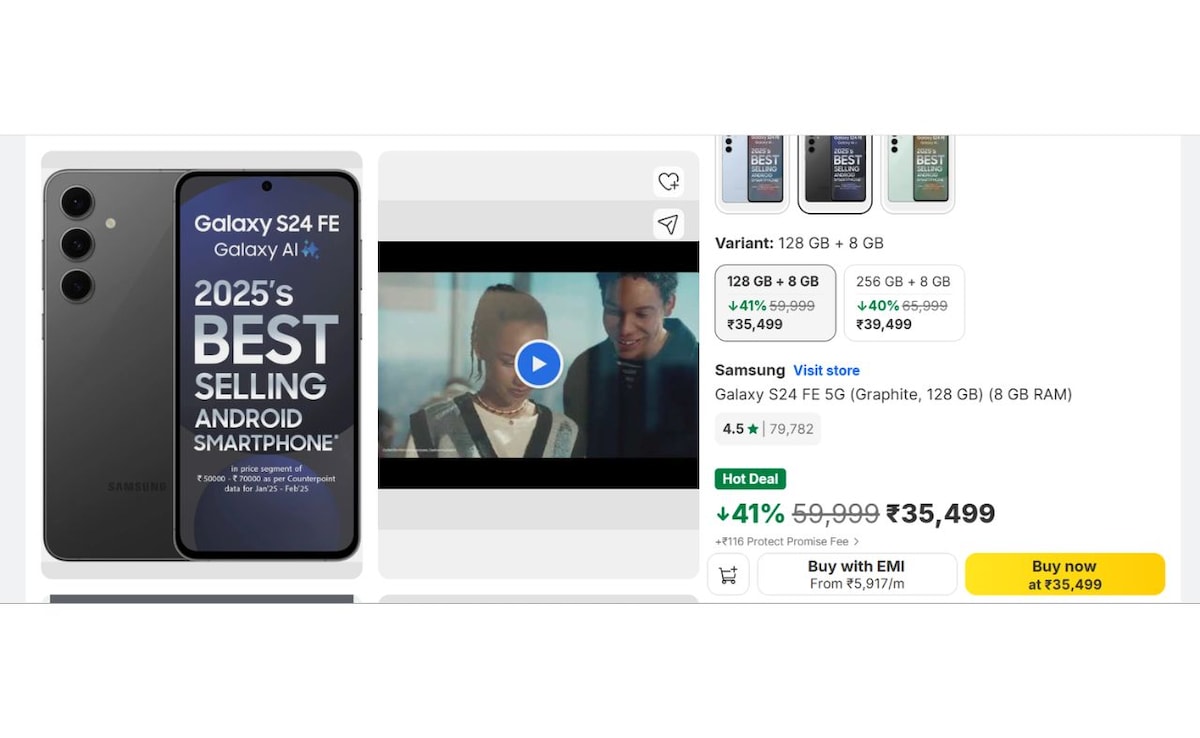Image resolution: width=1200 pixels, height=738 pixels.
Task: Click the add to cart icon
Action: (728, 575)
